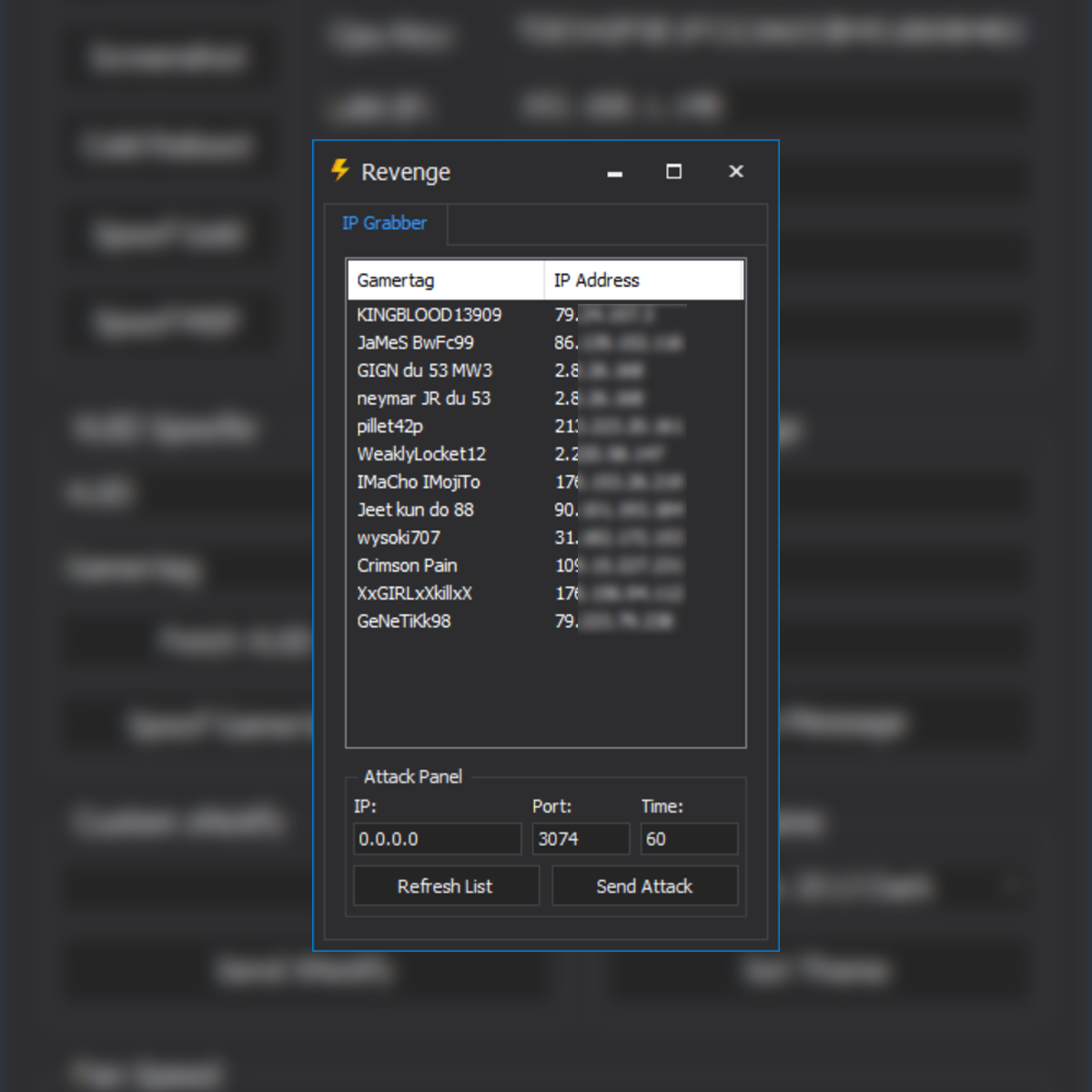Select the WeaklyLocket12 row
This screenshot has width=1092, height=1092.
(x=421, y=454)
